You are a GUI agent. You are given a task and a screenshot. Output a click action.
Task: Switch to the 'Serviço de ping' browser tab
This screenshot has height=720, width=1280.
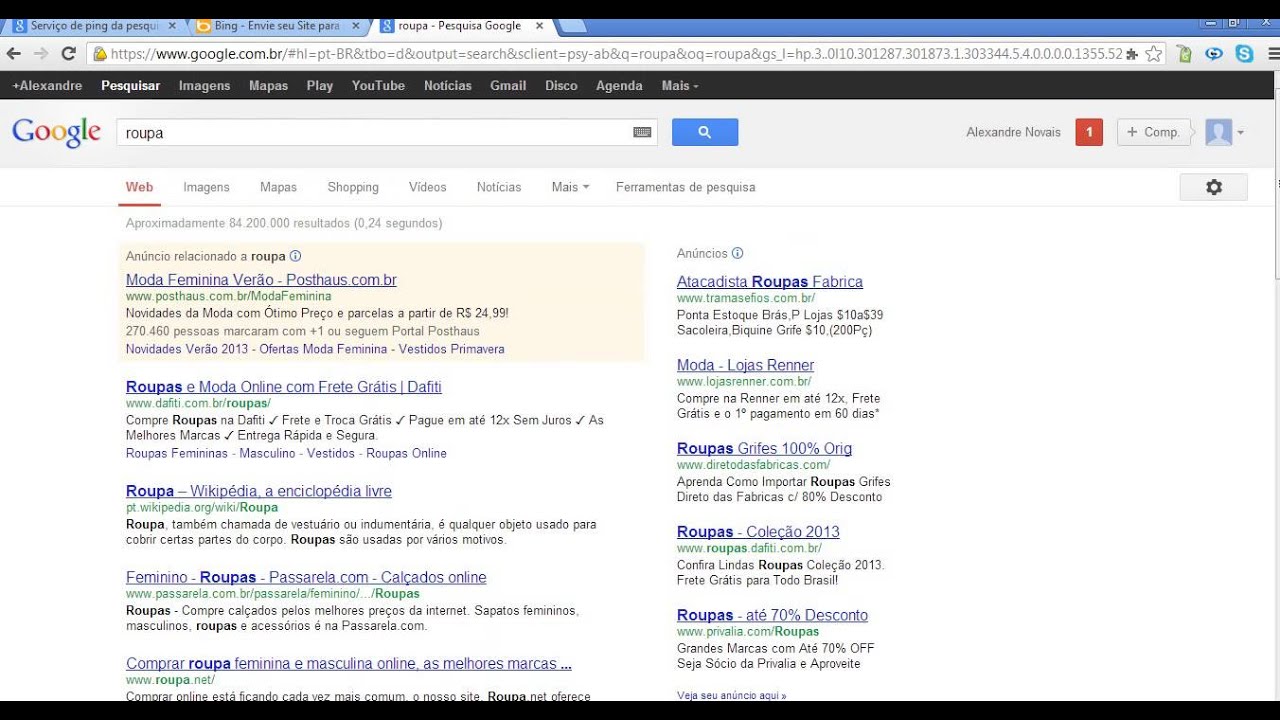[94, 26]
